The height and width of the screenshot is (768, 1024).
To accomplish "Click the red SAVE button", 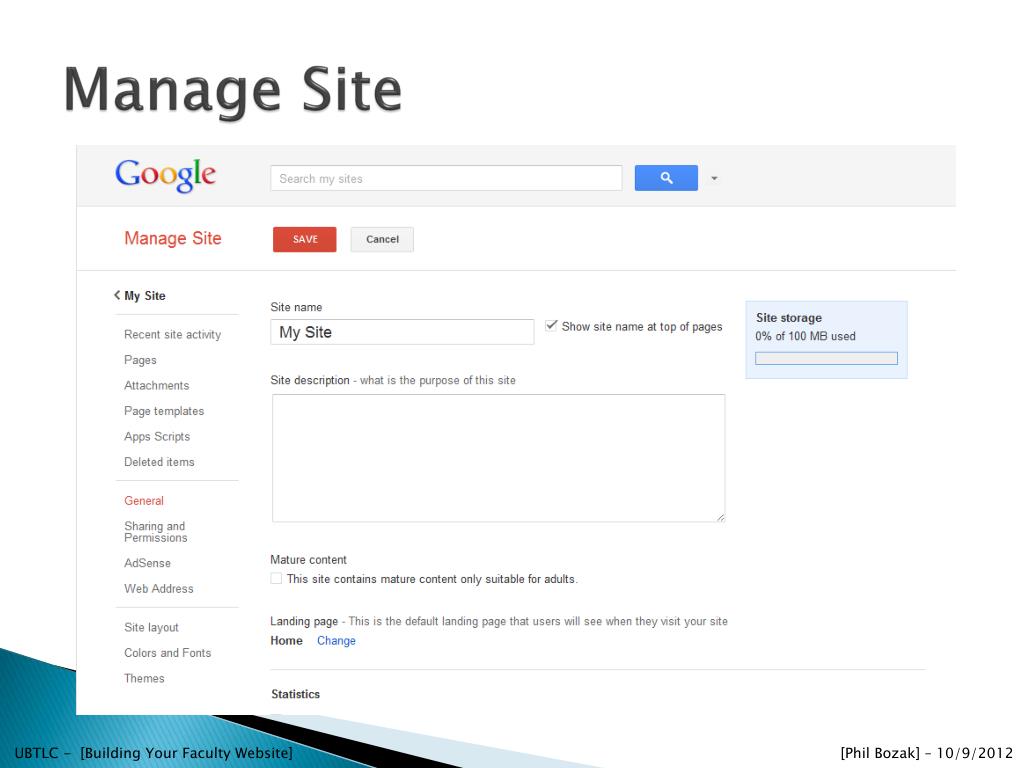I will pos(304,239).
